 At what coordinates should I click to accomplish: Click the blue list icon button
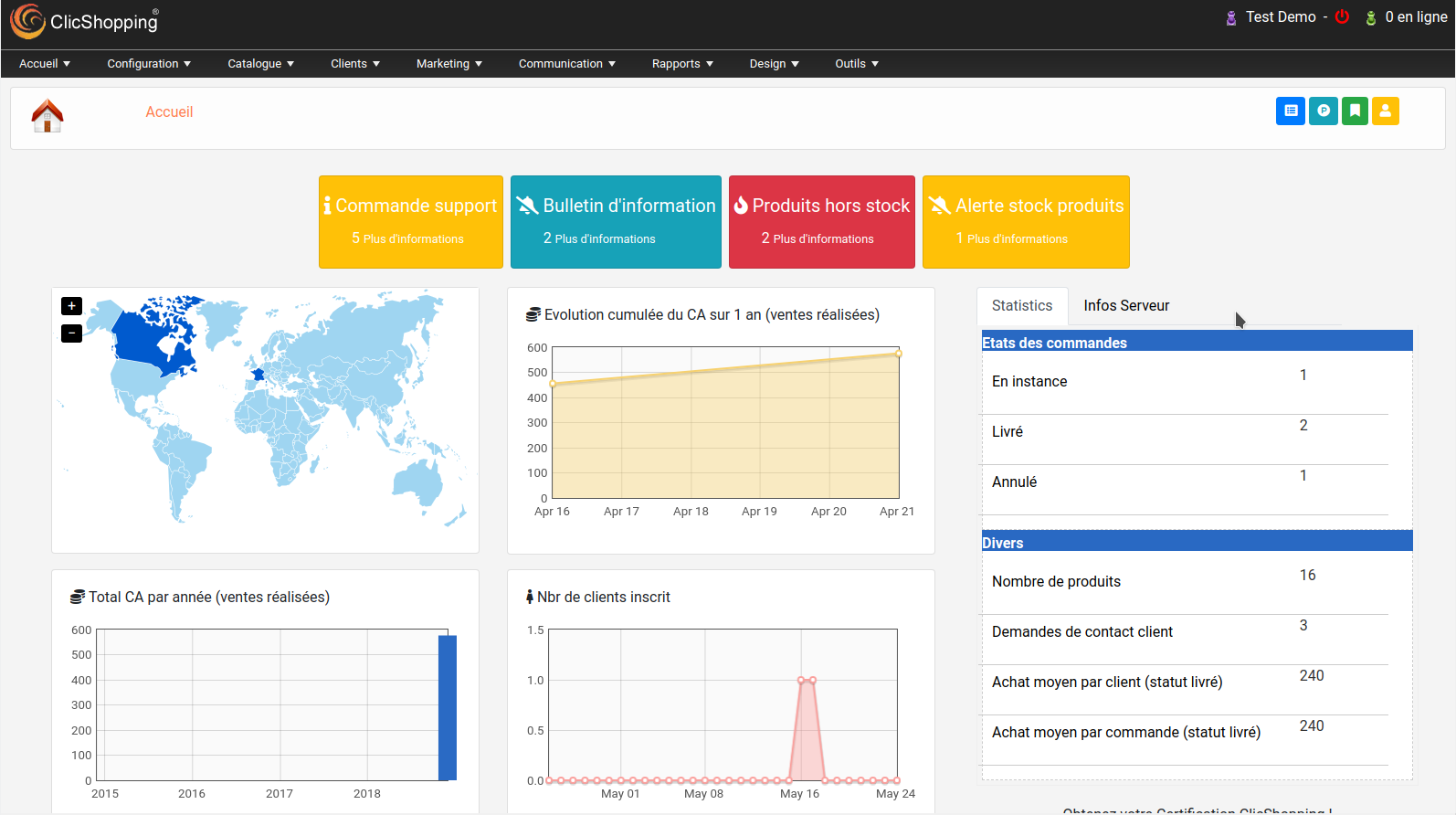[x=1291, y=111]
